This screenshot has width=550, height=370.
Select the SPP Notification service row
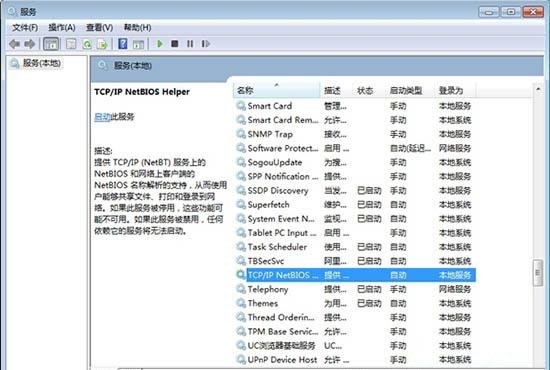click(x=355, y=176)
